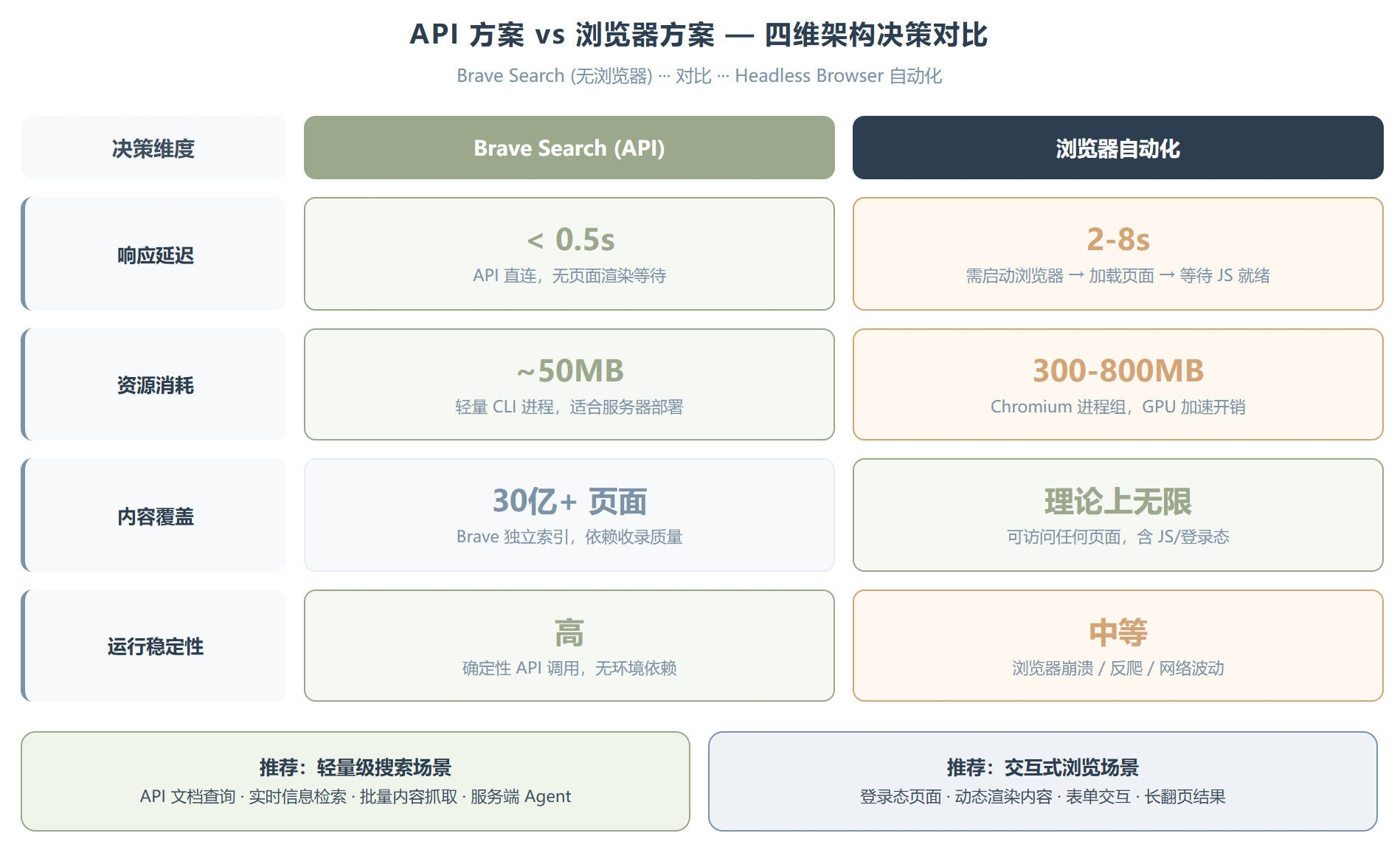Click the '高' stability value
Image resolution: width=1400 pixels, height=850 pixels.
point(569,633)
